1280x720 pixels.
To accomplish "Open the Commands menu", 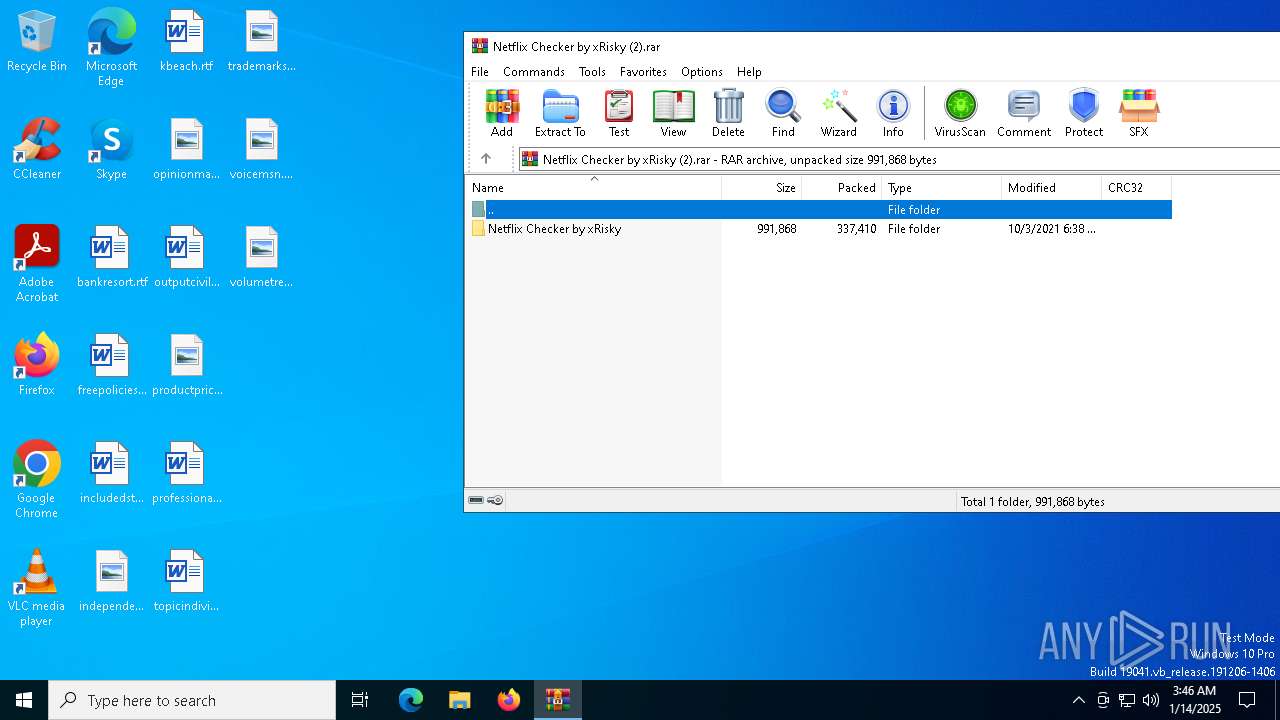I will coord(534,72).
